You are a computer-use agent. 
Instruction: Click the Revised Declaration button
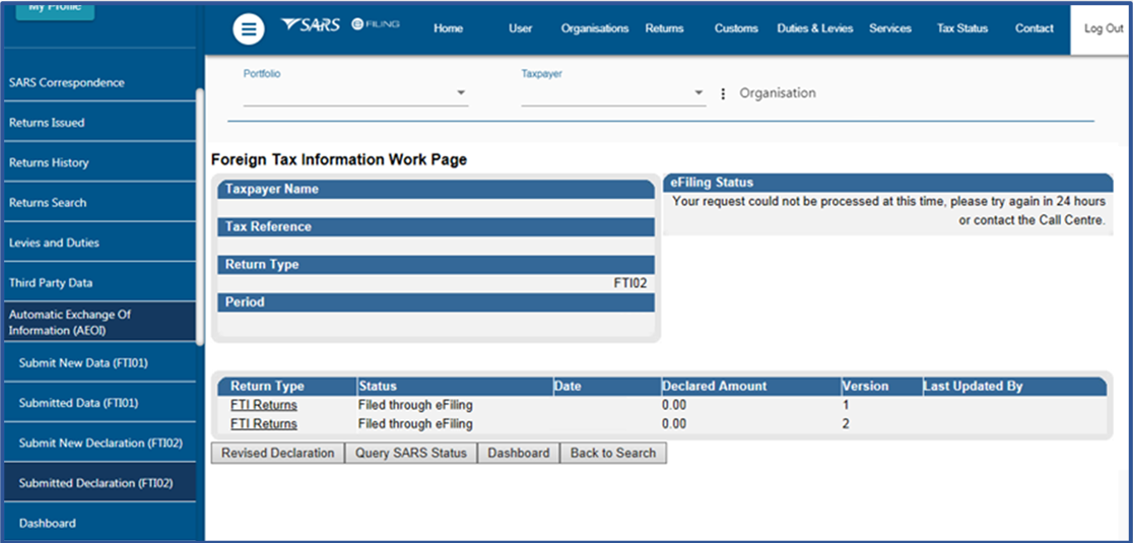point(278,453)
